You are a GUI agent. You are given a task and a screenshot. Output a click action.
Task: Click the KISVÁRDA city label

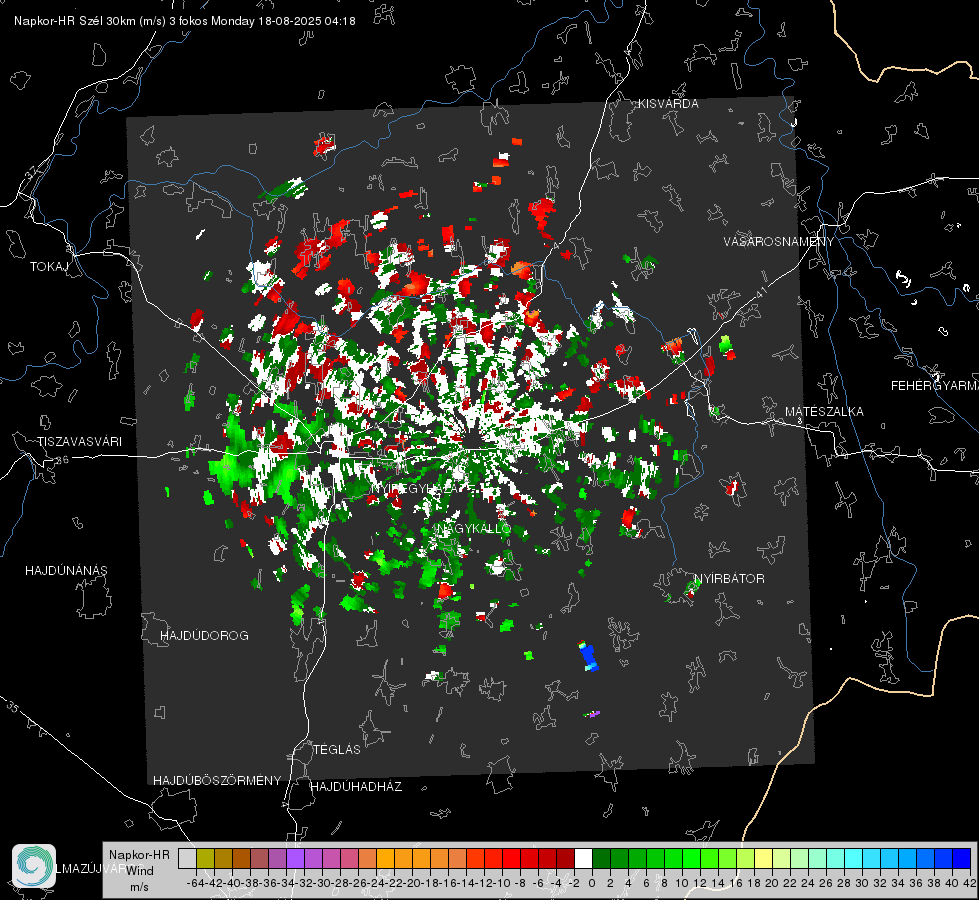[x=667, y=104]
